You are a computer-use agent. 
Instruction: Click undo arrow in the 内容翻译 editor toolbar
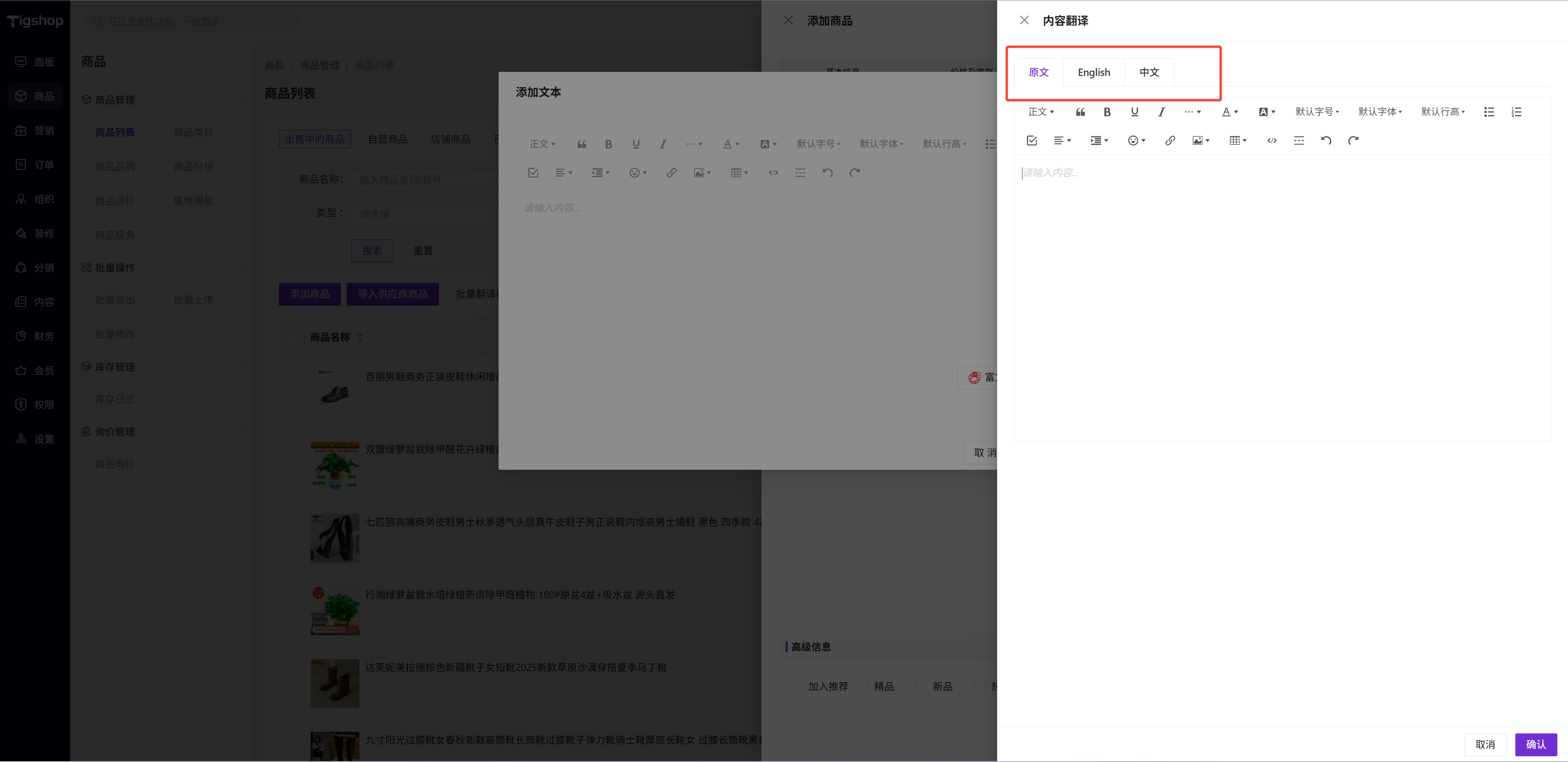[x=1326, y=140]
